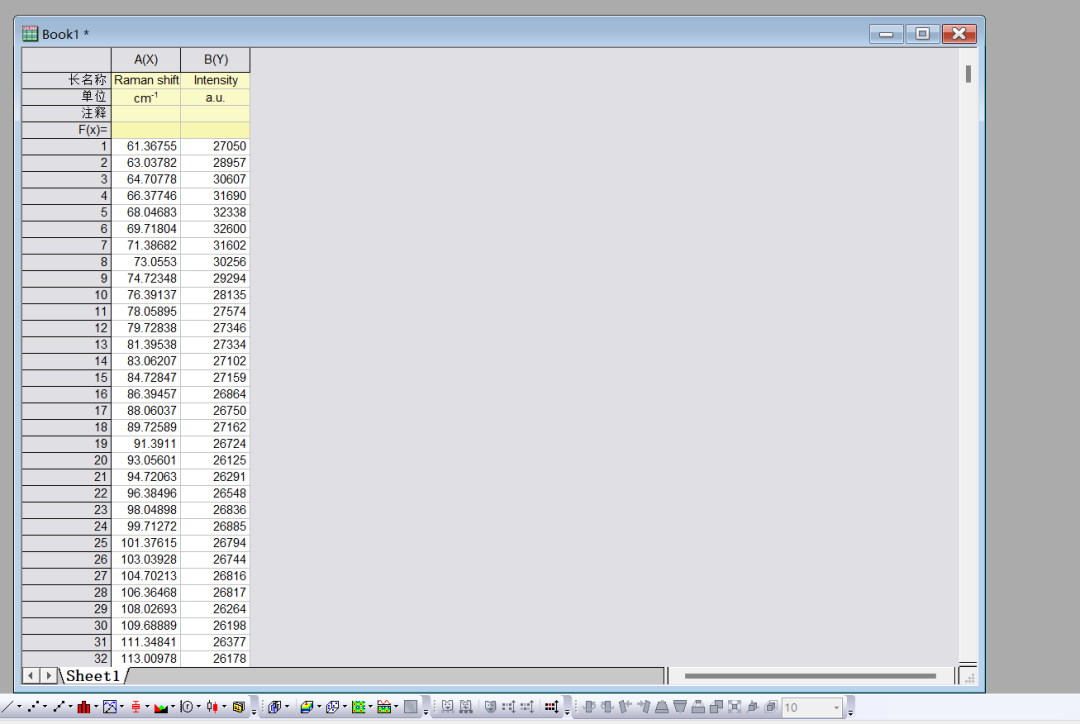Click the 3D color map surface icon
Screen dimensions: 1080x724
click(306, 707)
